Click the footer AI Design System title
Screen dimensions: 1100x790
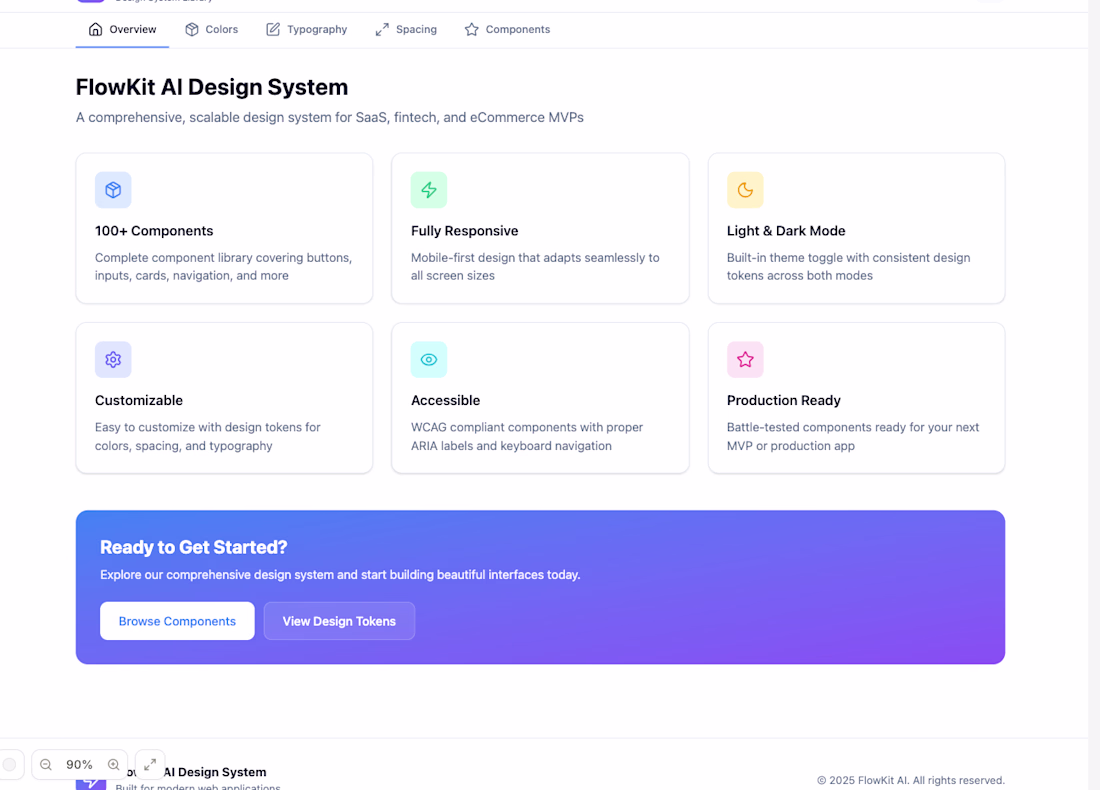click(215, 772)
